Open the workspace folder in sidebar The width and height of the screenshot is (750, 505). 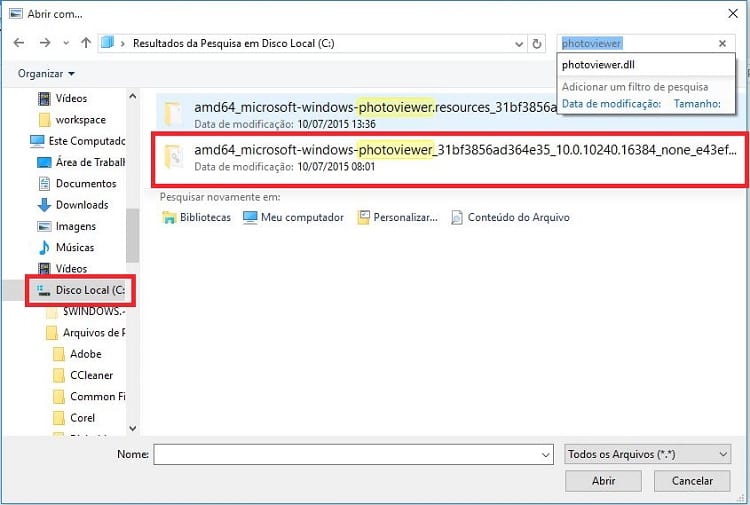(x=72, y=120)
